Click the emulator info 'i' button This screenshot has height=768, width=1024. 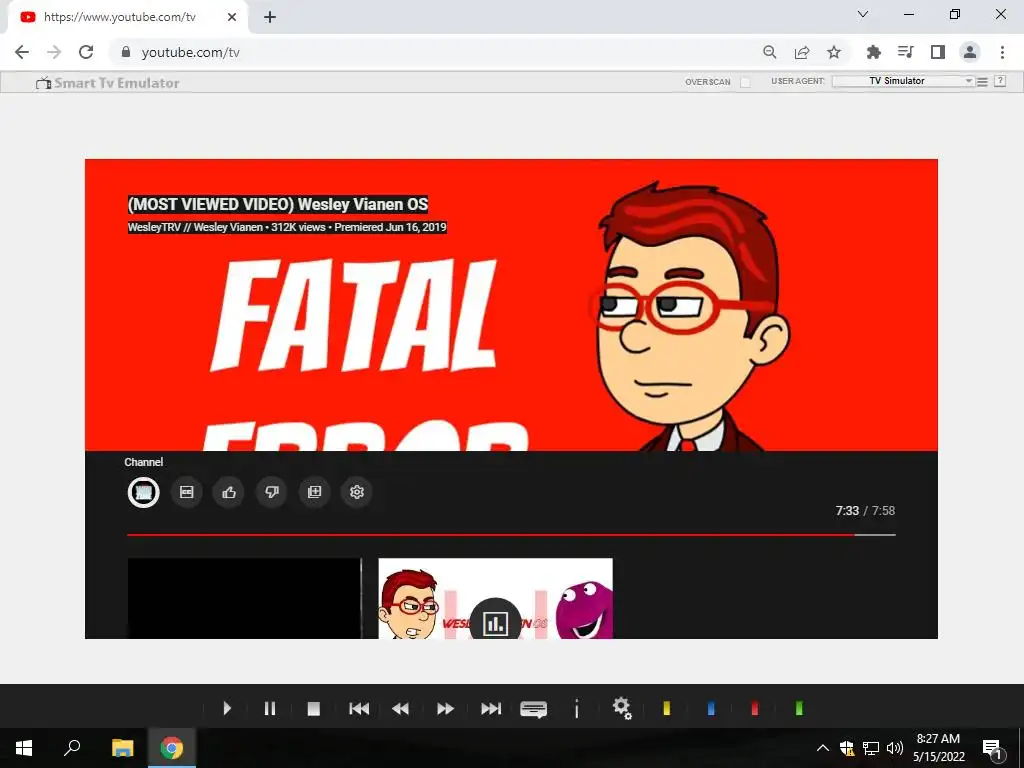(x=577, y=708)
